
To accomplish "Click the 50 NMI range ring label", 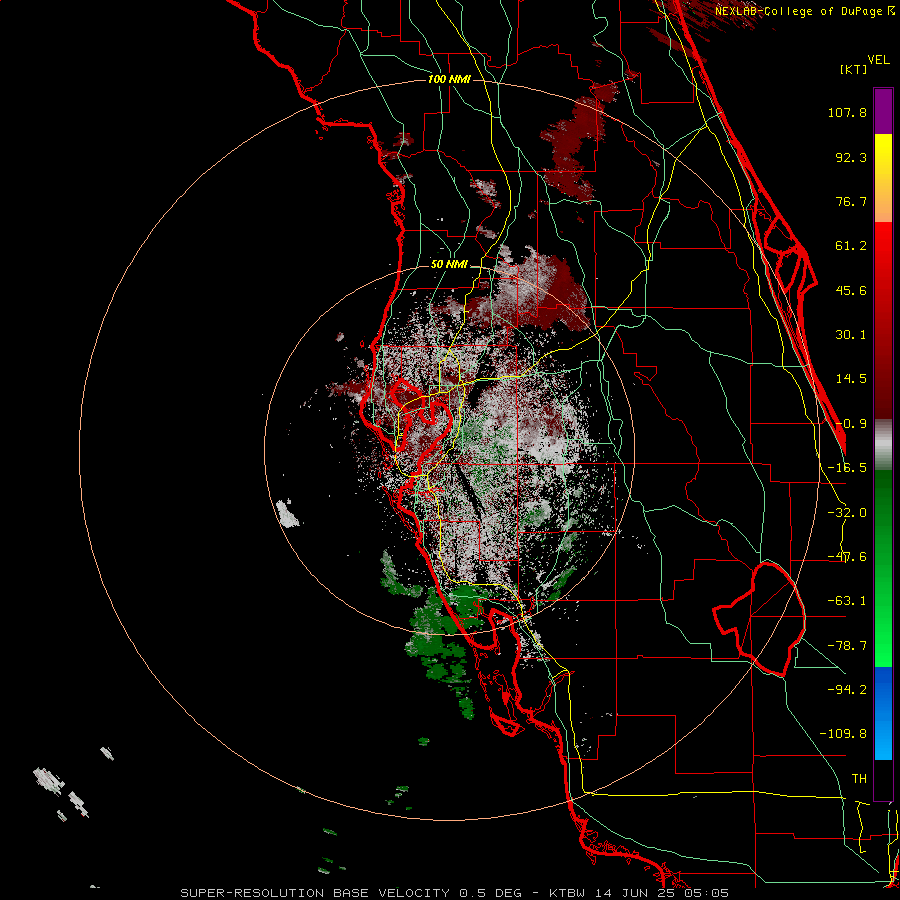I will click(x=449, y=265).
